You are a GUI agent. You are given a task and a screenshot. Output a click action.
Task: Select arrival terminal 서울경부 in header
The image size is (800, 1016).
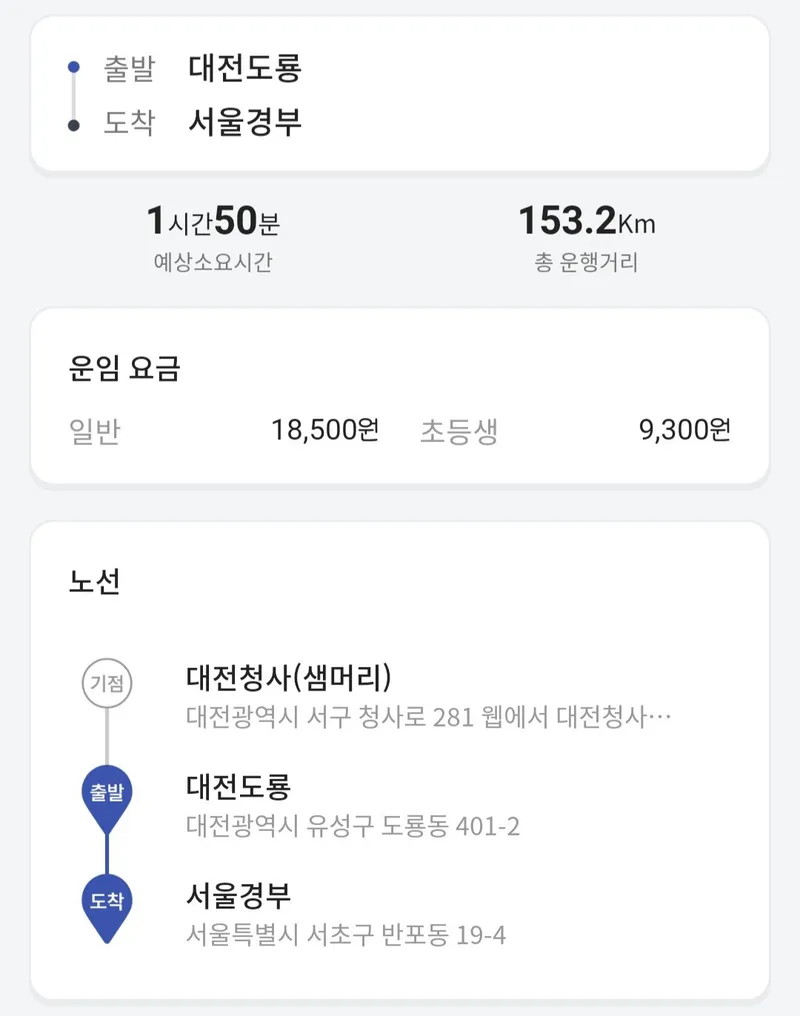pyautogui.click(x=245, y=122)
